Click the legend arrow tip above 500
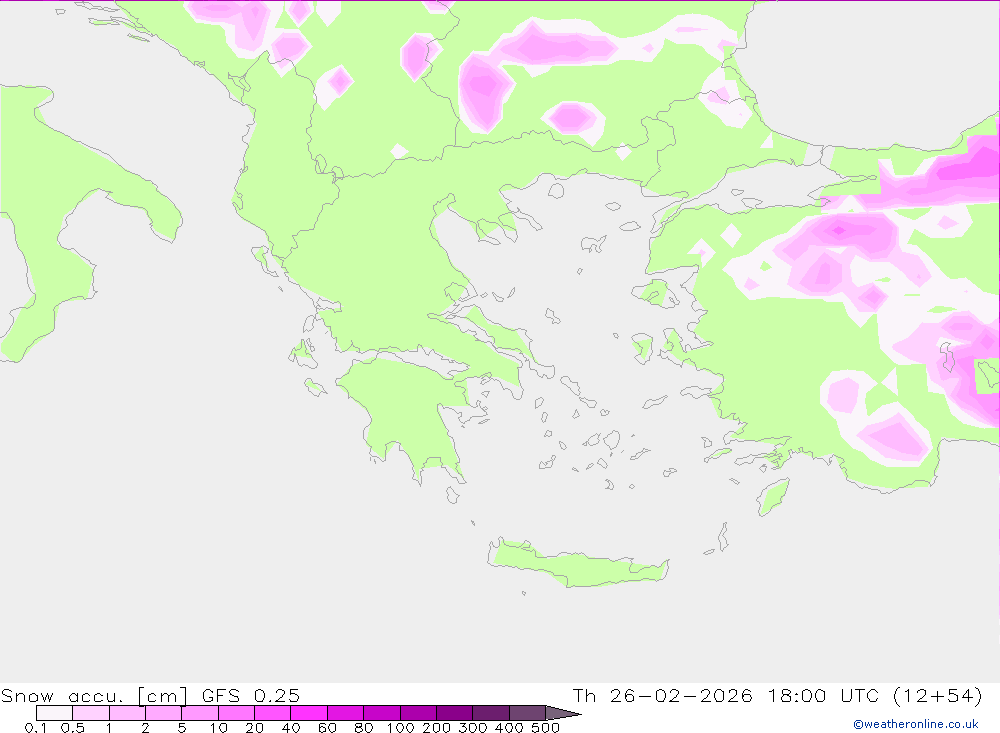 [562, 713]
